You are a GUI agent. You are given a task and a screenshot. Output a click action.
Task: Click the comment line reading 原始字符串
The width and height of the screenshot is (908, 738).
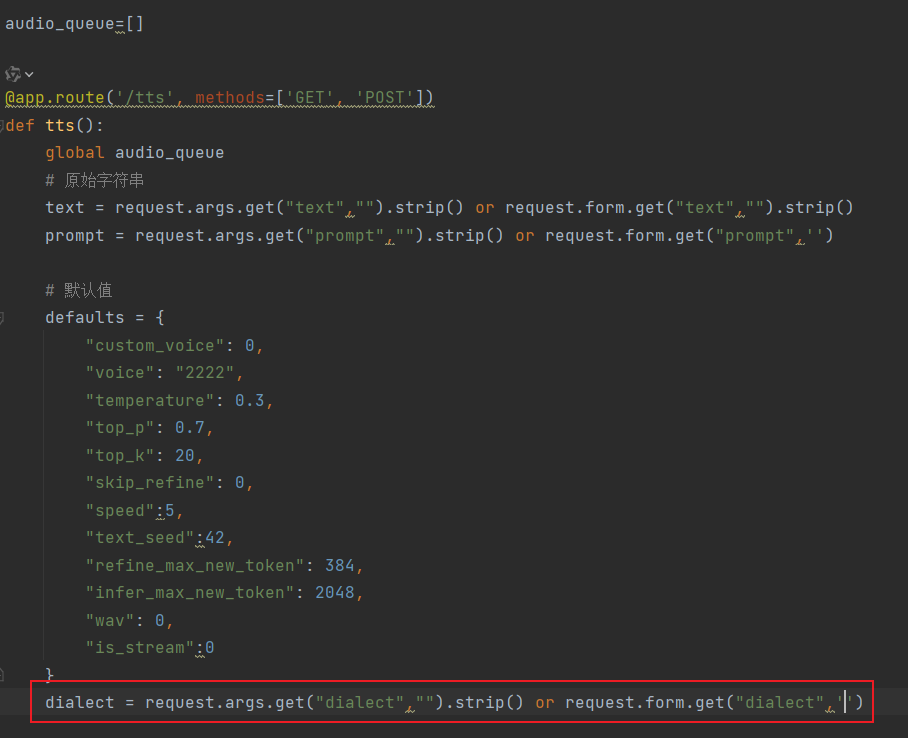[x=94, y=180]
